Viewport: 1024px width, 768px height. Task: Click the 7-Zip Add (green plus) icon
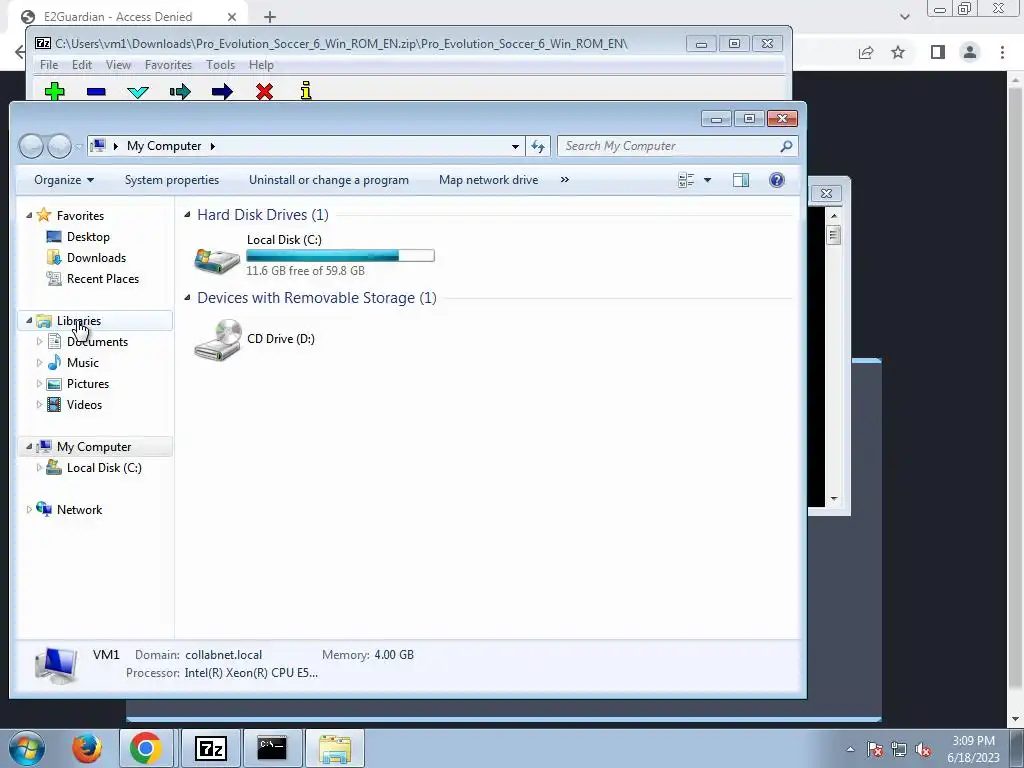tap(55, 91)
